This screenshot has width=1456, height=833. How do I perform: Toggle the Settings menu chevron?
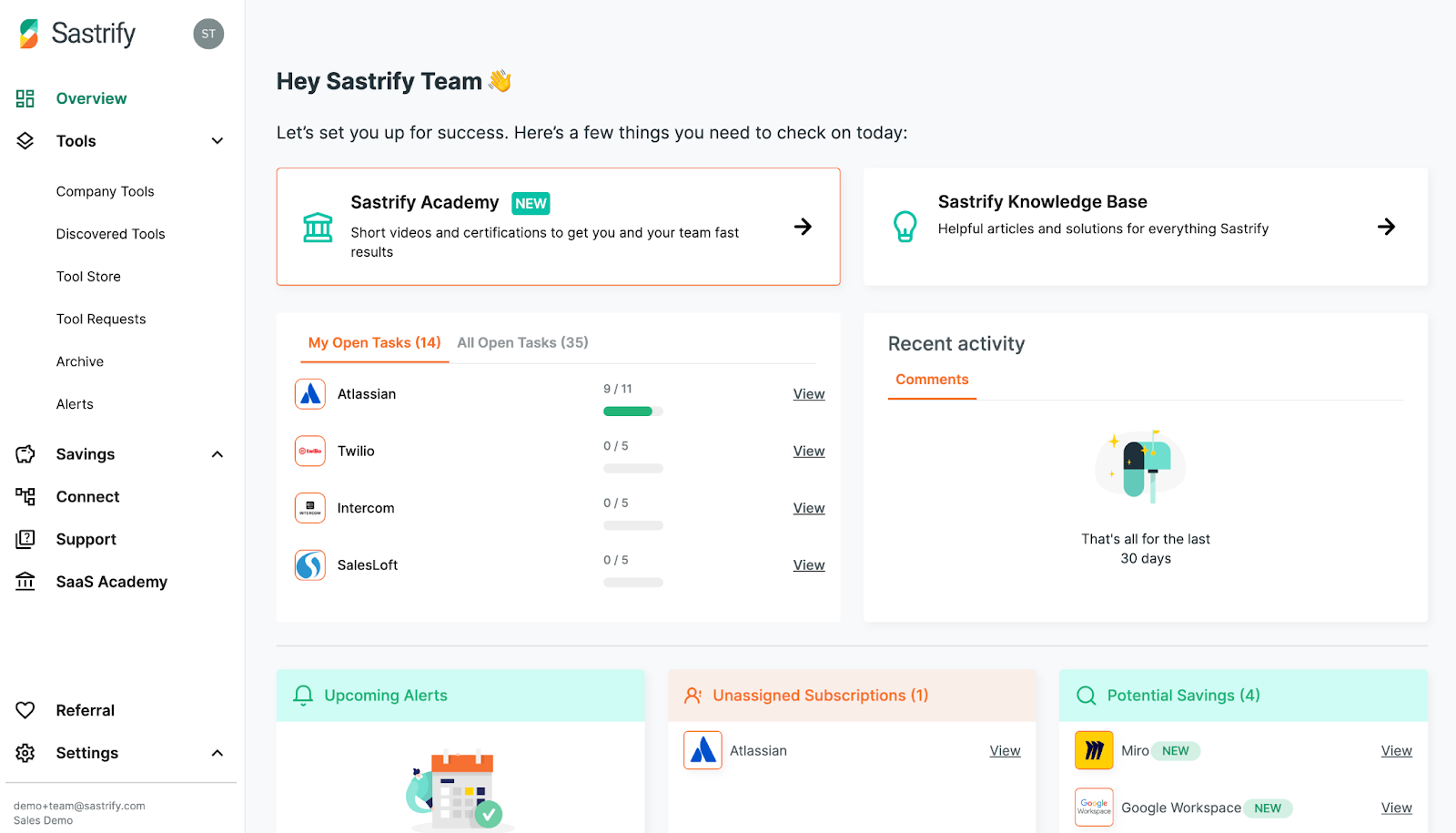217,753
